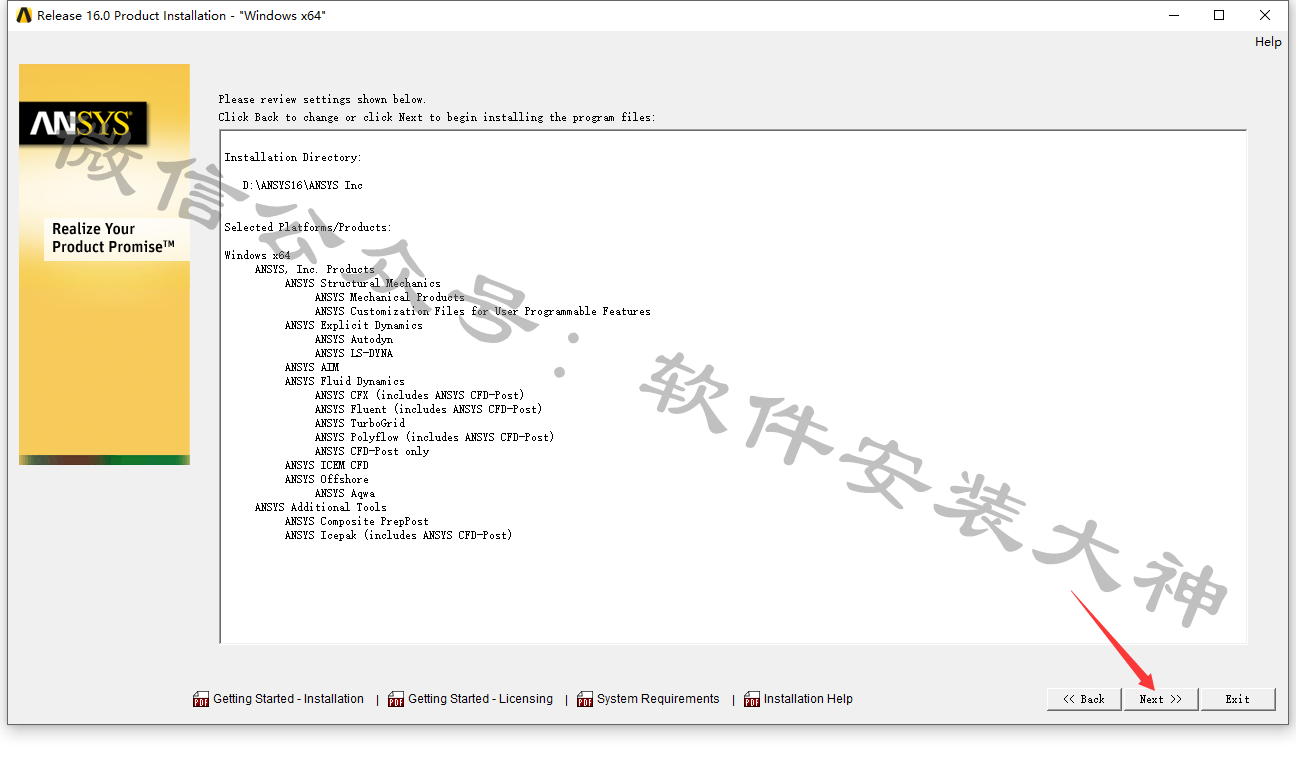The image size is (1296, 764).
Task: Click the 'ANSYS Additional Tools' line
Action: (x=320, y=508)
